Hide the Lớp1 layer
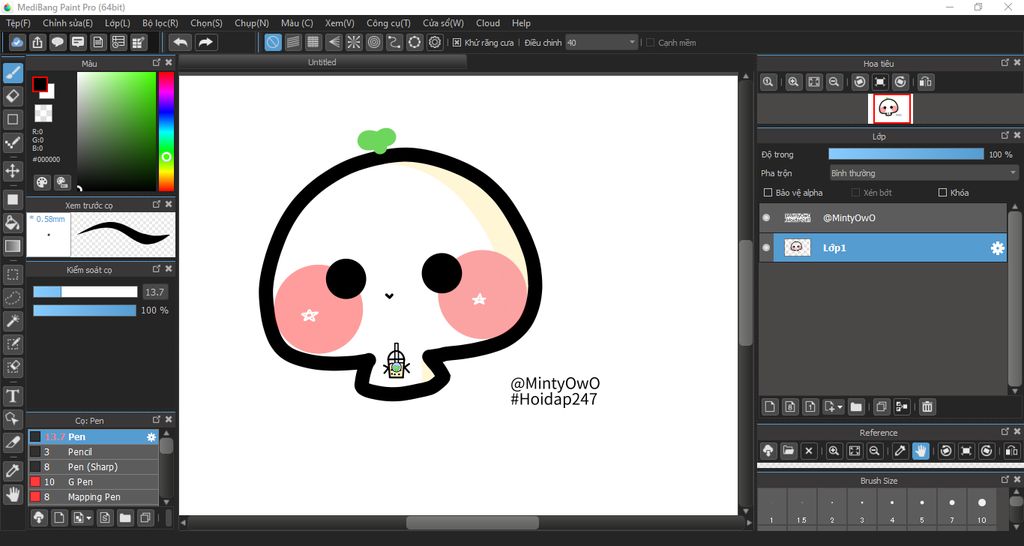1024x546 pixels. click(x=766, y=248)
